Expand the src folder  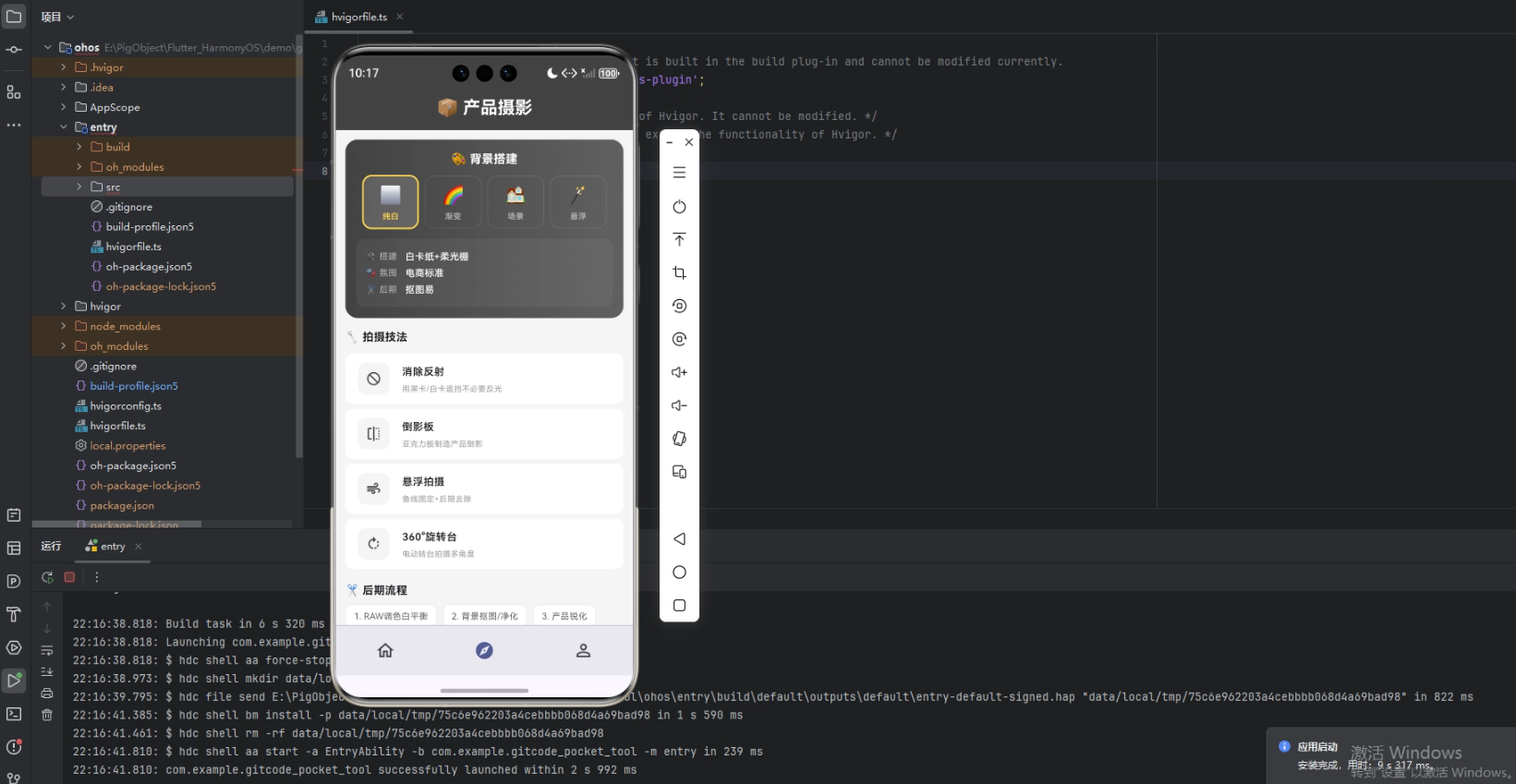[79, 187]
